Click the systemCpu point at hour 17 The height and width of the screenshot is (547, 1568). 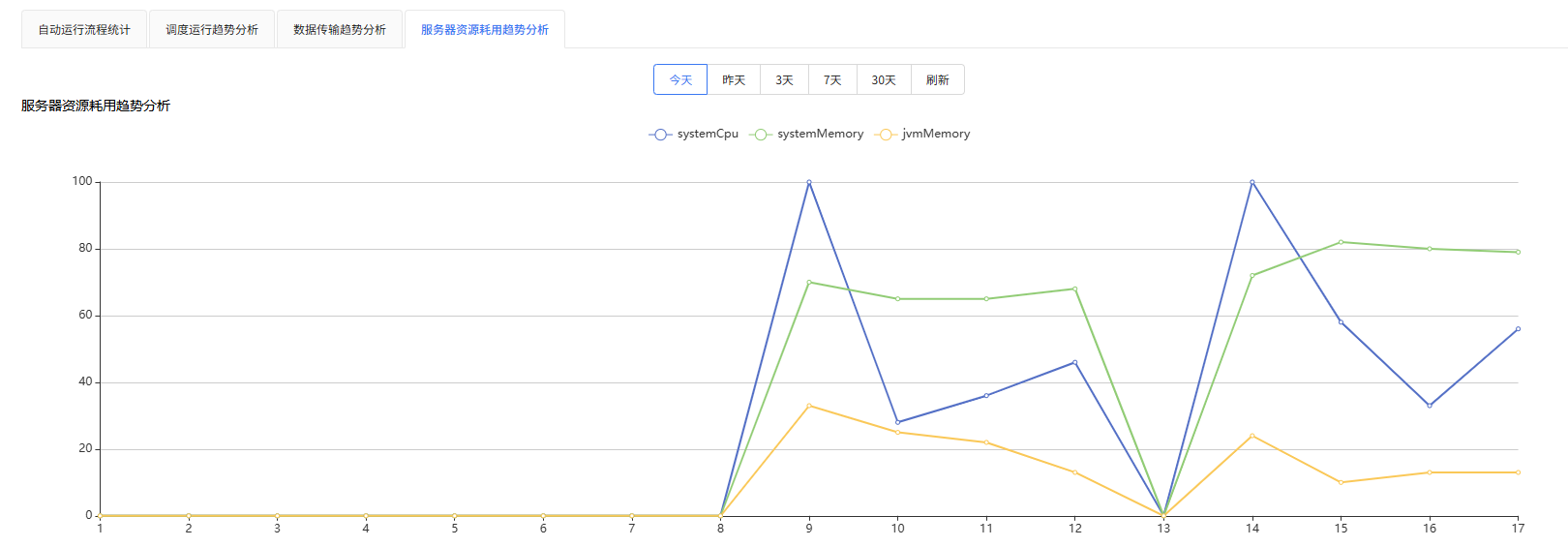point(1518,329)
